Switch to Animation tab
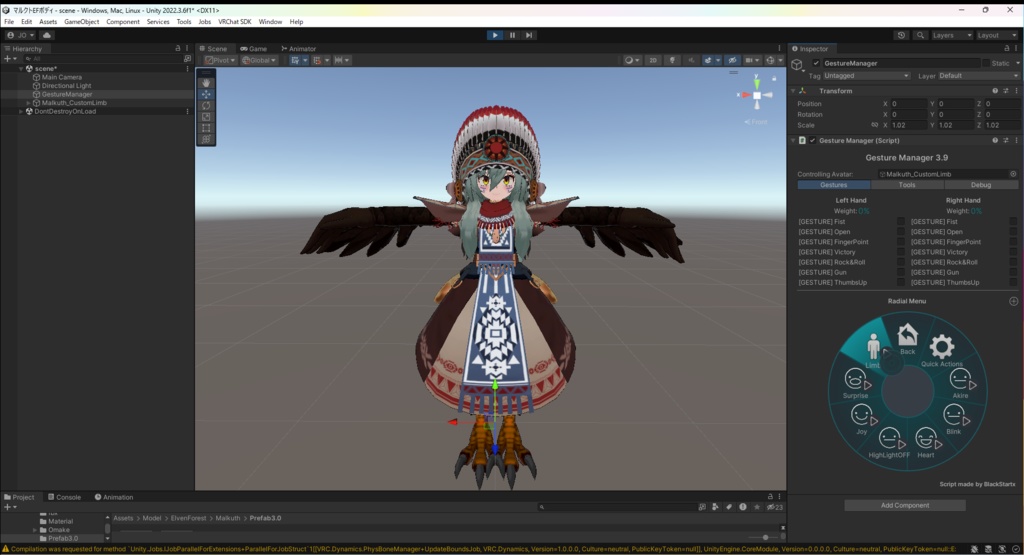Viewport: 1024px width, 555px height. 114,497
